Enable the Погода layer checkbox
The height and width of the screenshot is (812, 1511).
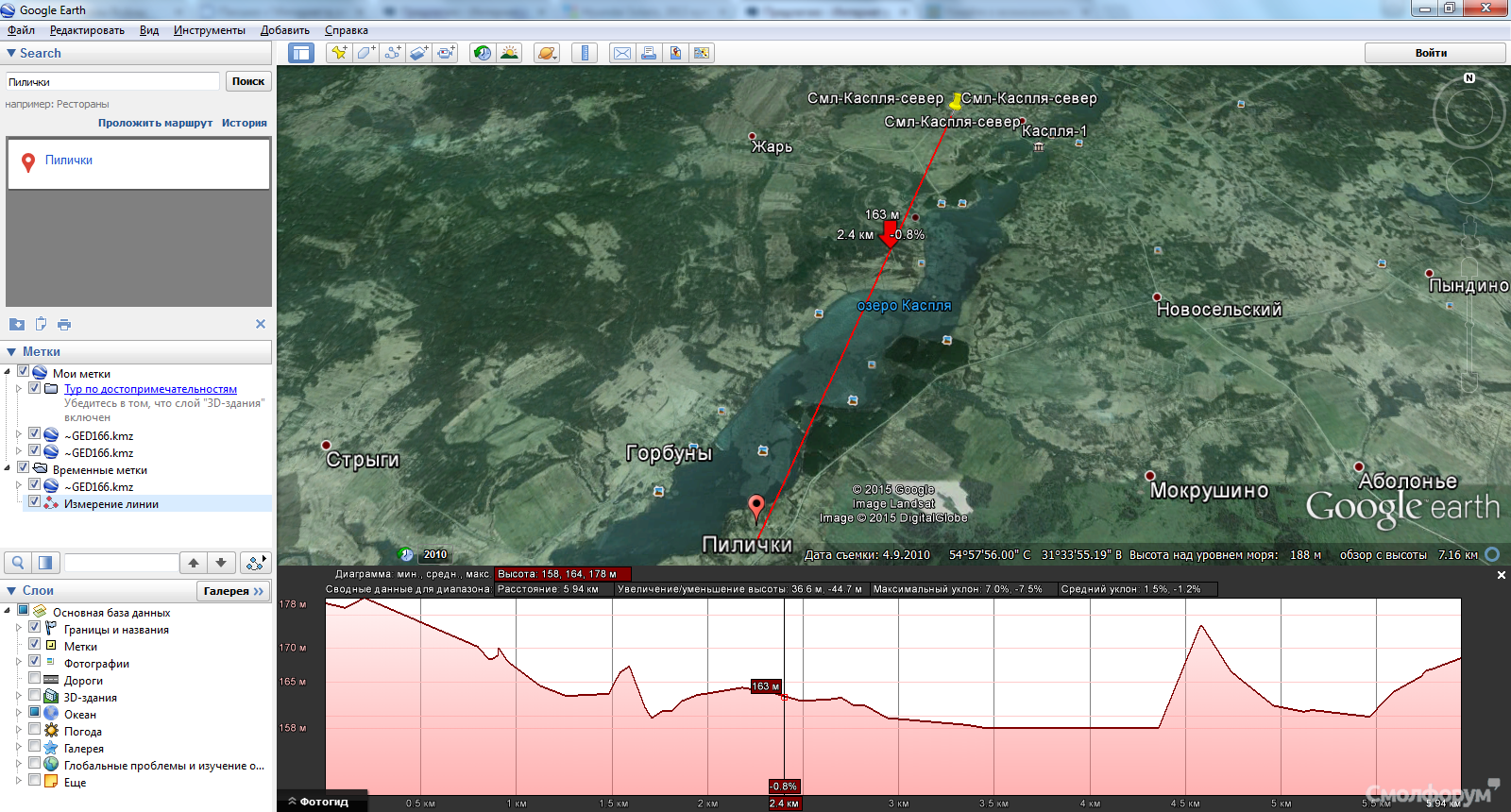[35, 729]
